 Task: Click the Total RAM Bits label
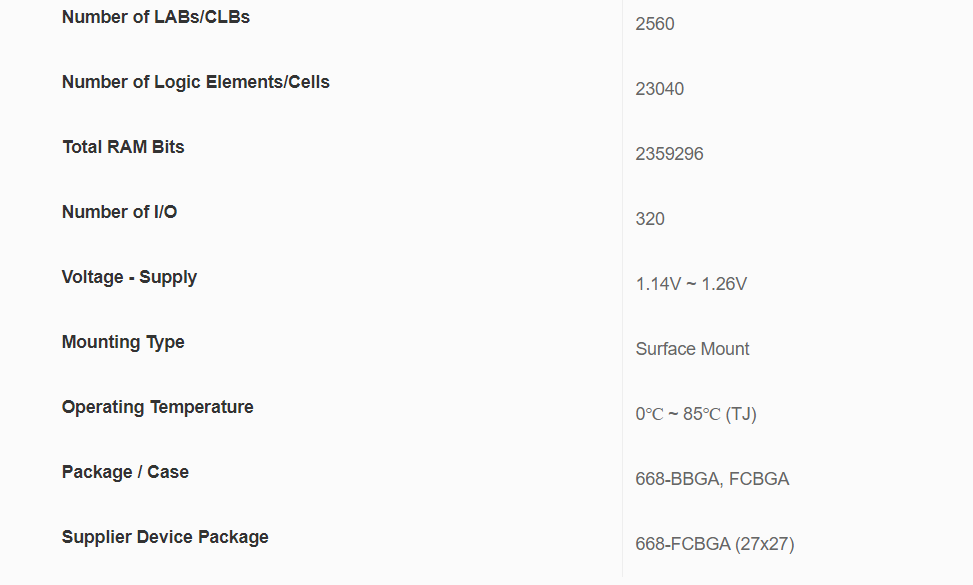pos(123,147)
